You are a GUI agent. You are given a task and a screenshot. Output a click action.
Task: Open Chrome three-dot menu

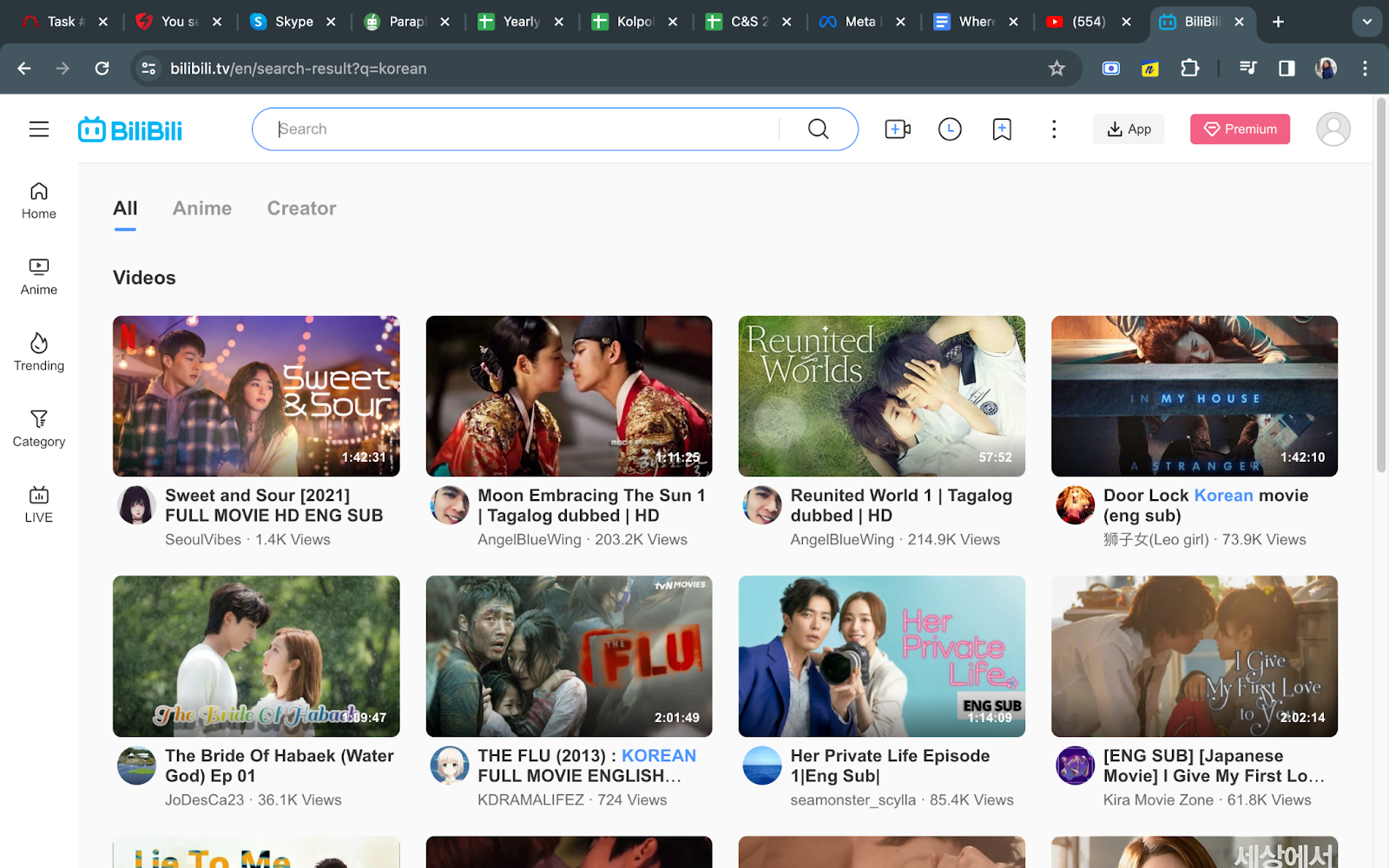1365,69
